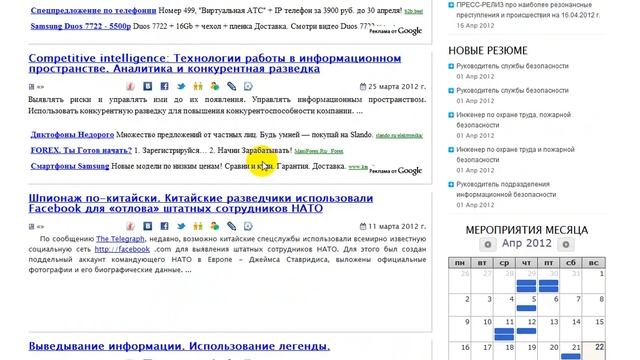Share Competitive intelligence article on VKontakte
The width and height of the screenshot is (640, 360).
(x=148, y=87)
